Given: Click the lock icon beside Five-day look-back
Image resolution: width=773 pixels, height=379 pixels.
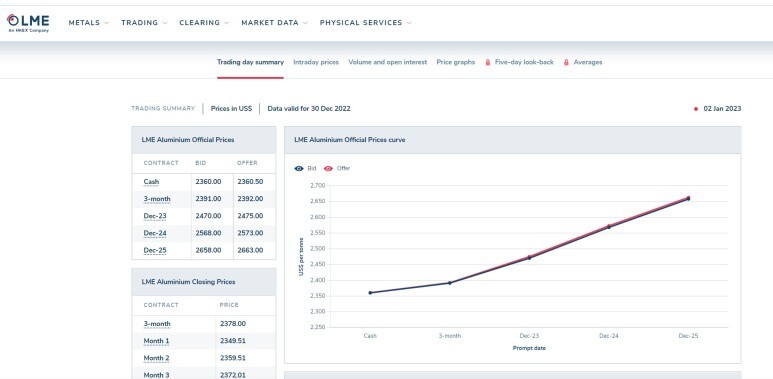Looking at the screenshot, I should (x=488, y=63).
